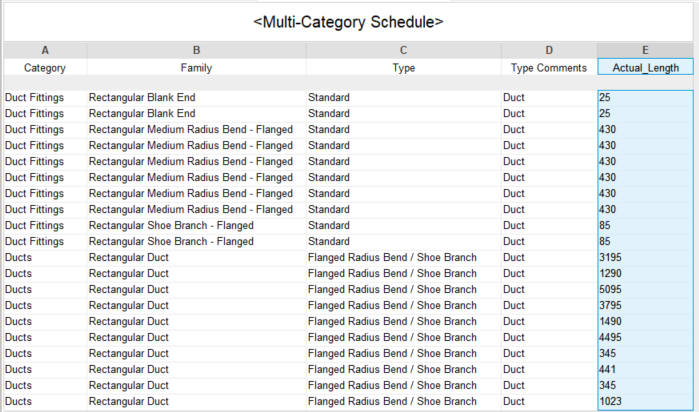Select column B header letter
This screenshot has width=699, height=412.
pos(196,50)
